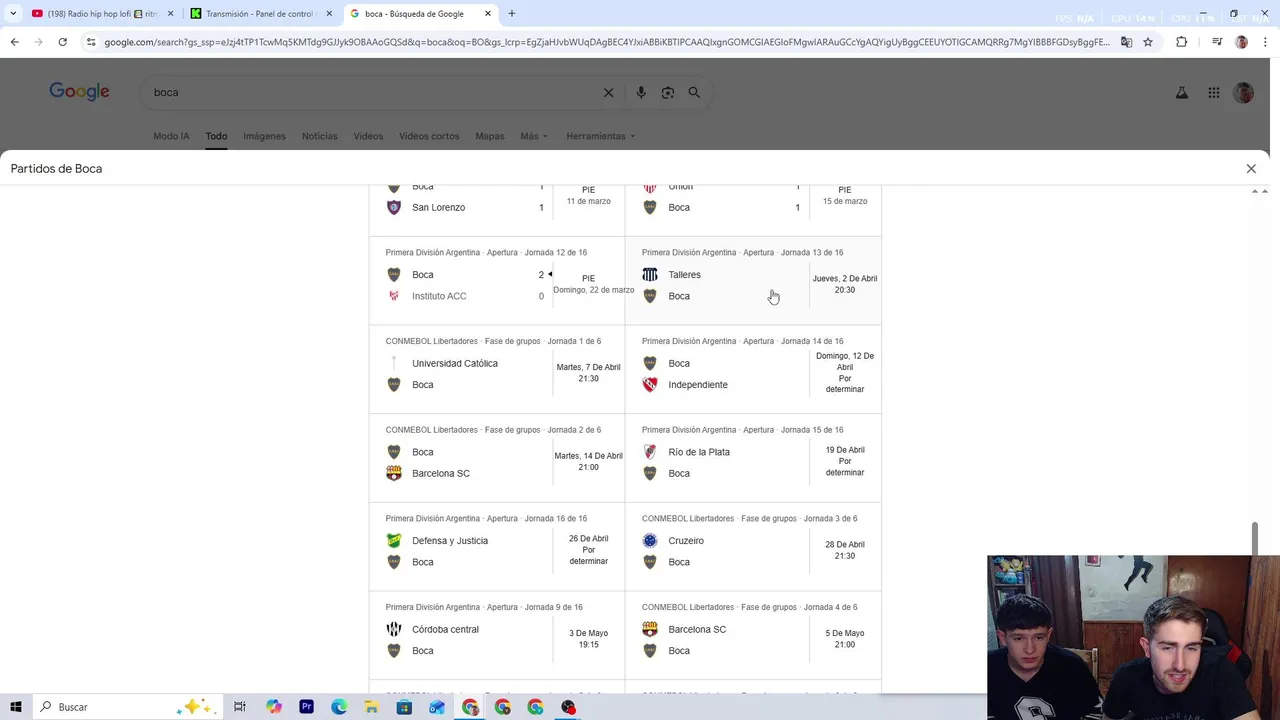The image size is (1280, 720).
Task: Click the San Lorenzo team crest
Action: 394,208
